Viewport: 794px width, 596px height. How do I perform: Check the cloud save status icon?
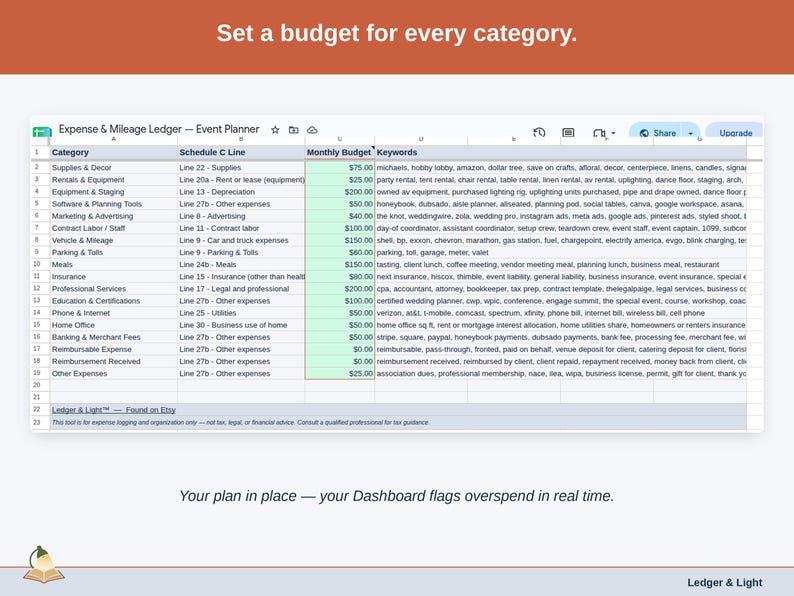[x=312, y=130]
